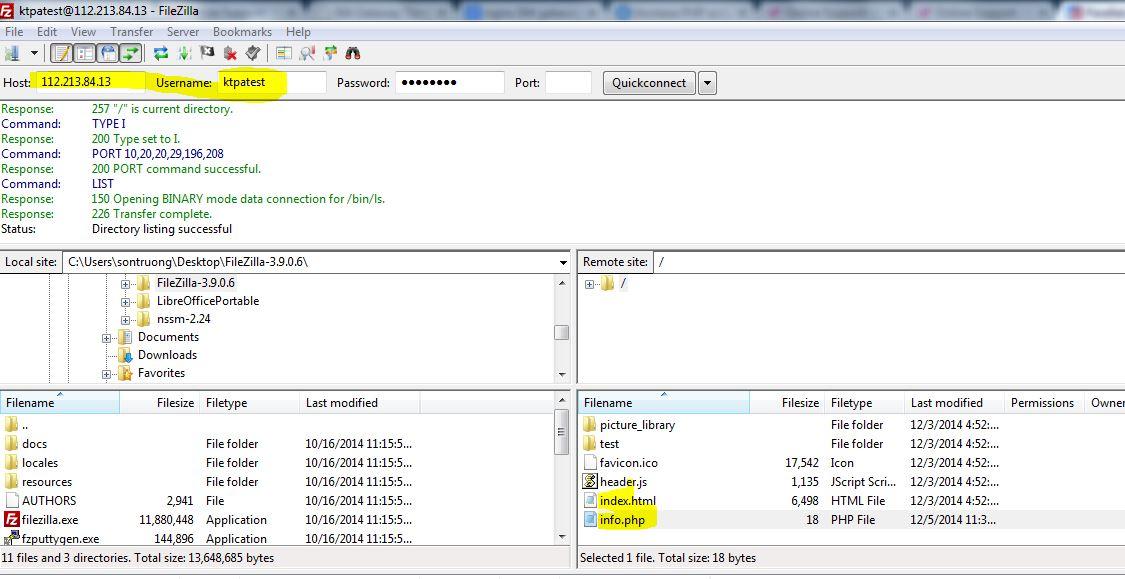The height and width of the screenshot is (579, 1125).
Task: Reconnect to the last server via toolbar
Action: point(253,53)
